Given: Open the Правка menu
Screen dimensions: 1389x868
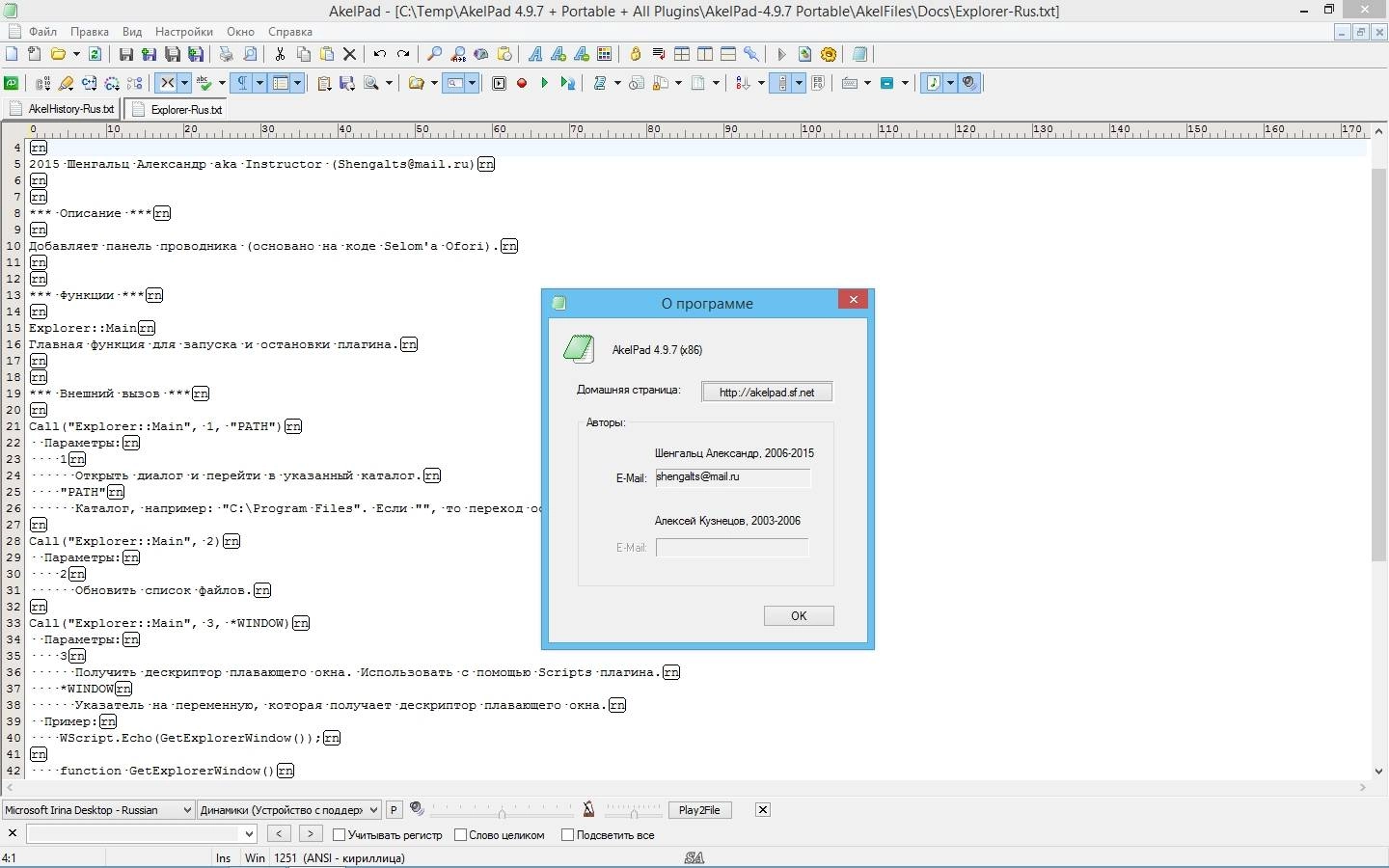Looking at the screenshot, I should (89, 32).
